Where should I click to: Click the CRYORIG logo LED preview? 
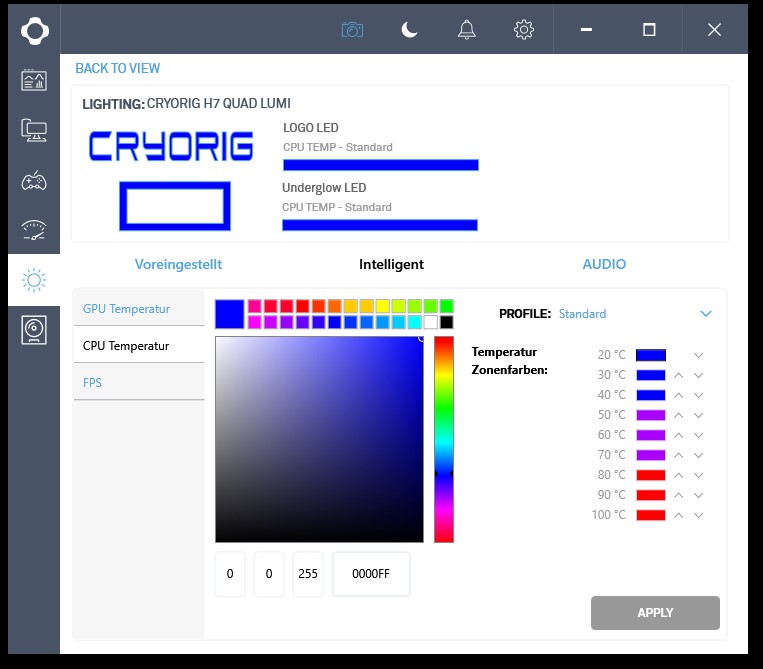[171, 146]
